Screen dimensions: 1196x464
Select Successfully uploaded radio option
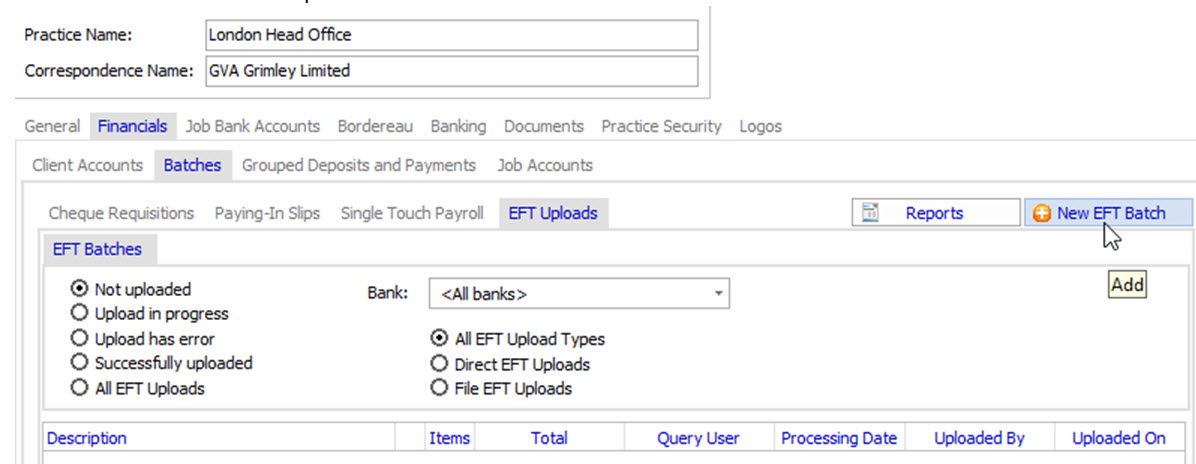pos(78,363)
